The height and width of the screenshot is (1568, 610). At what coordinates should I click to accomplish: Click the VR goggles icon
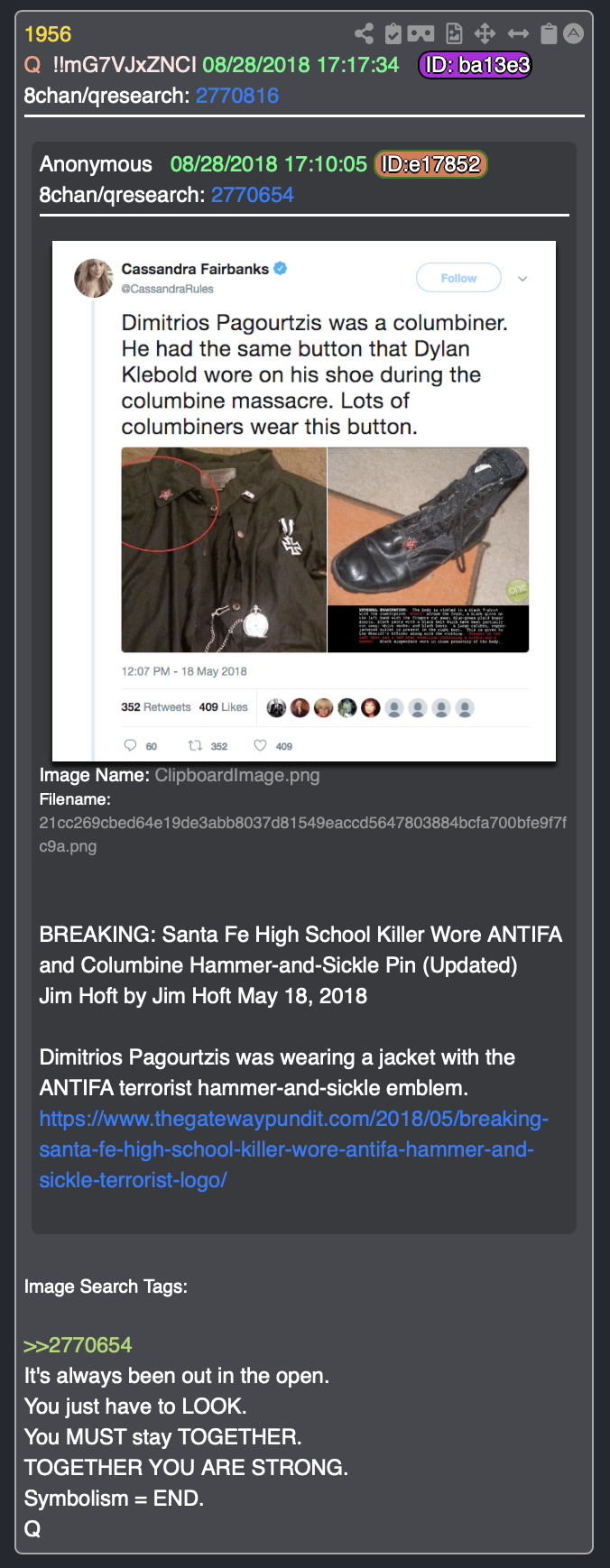tap(421, 34)
